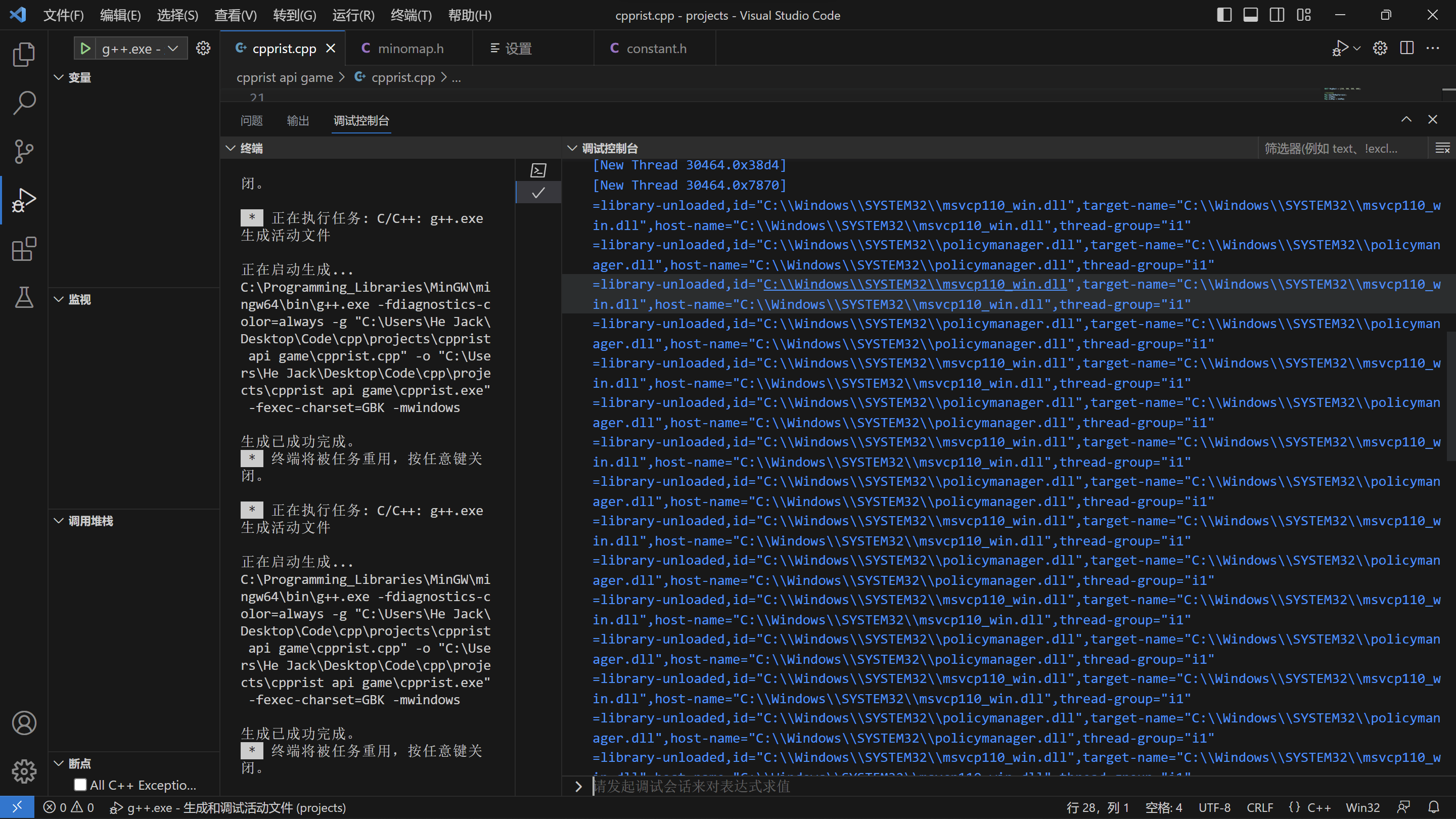Image resolution: width=1456 pixels, height=819 pixels.
Task: Click the debug console filter input
Action: [1342, 149]
